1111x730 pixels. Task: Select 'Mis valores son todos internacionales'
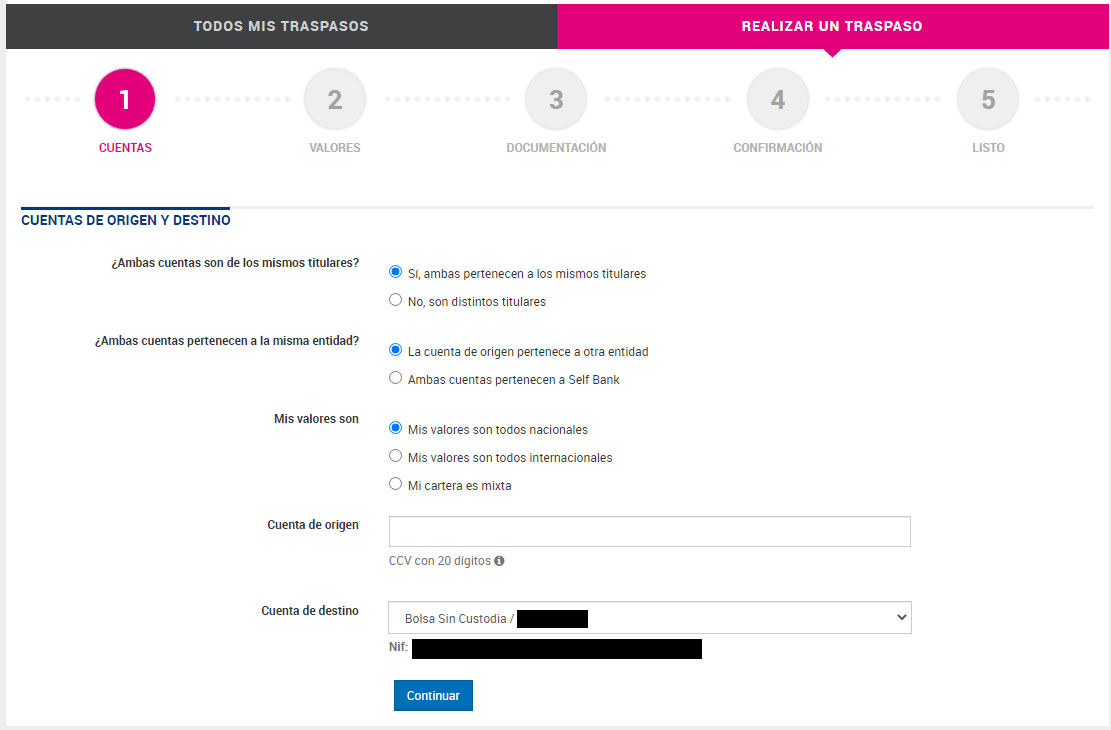(396, 456)
